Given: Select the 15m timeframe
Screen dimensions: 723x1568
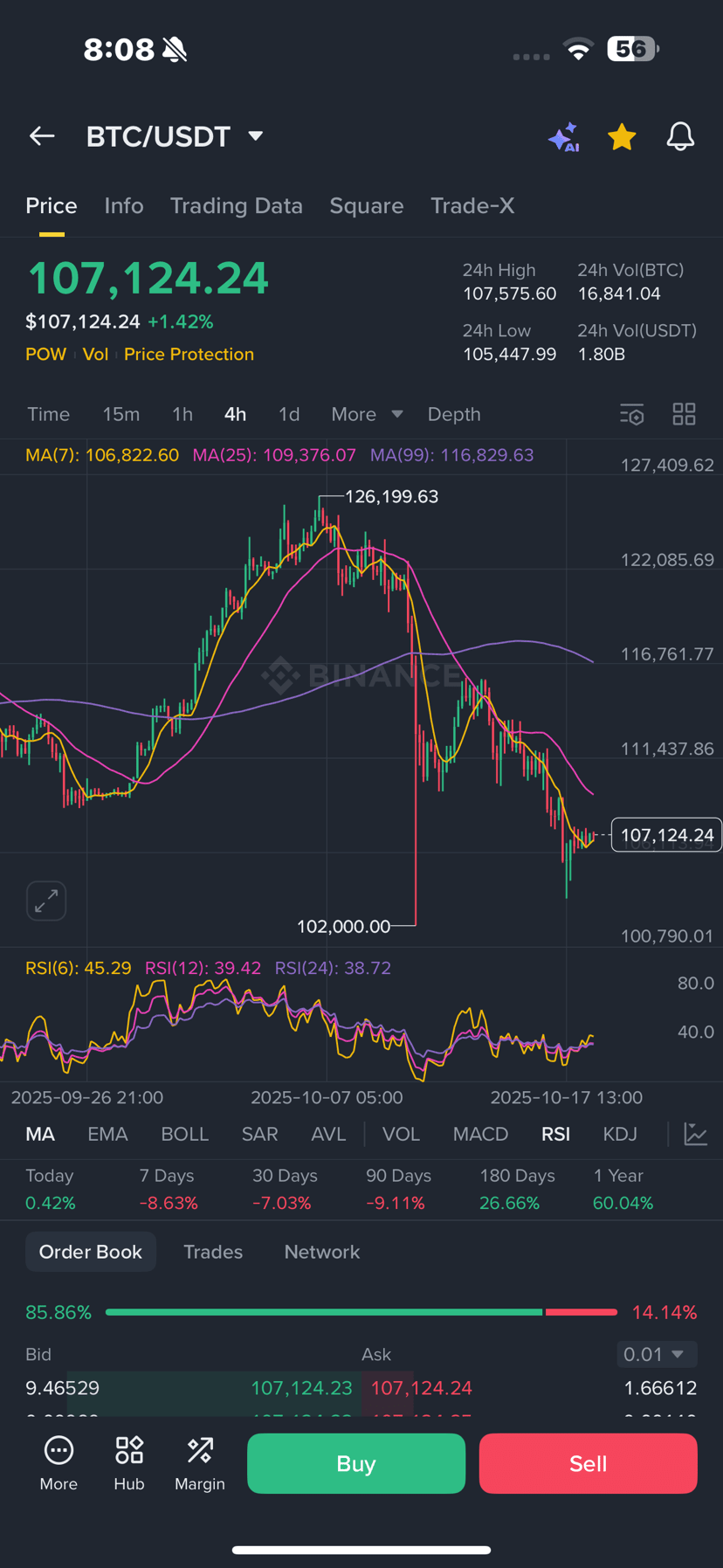Looking at the screenshot, I should coord(121,414).
